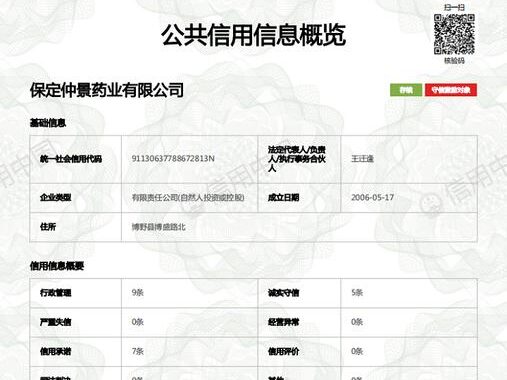
Task: Click the 严重失信 label
Action: 55,322
